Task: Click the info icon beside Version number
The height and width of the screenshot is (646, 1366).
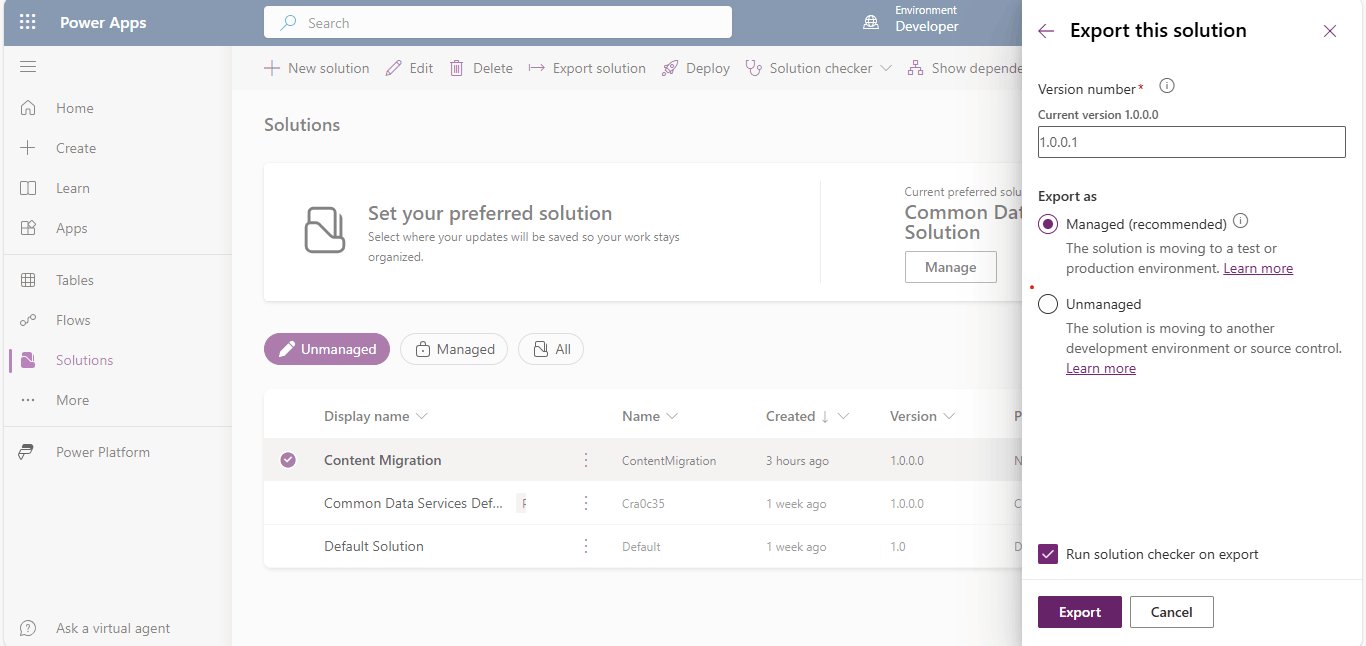Action: click(x=1166, y=87)
